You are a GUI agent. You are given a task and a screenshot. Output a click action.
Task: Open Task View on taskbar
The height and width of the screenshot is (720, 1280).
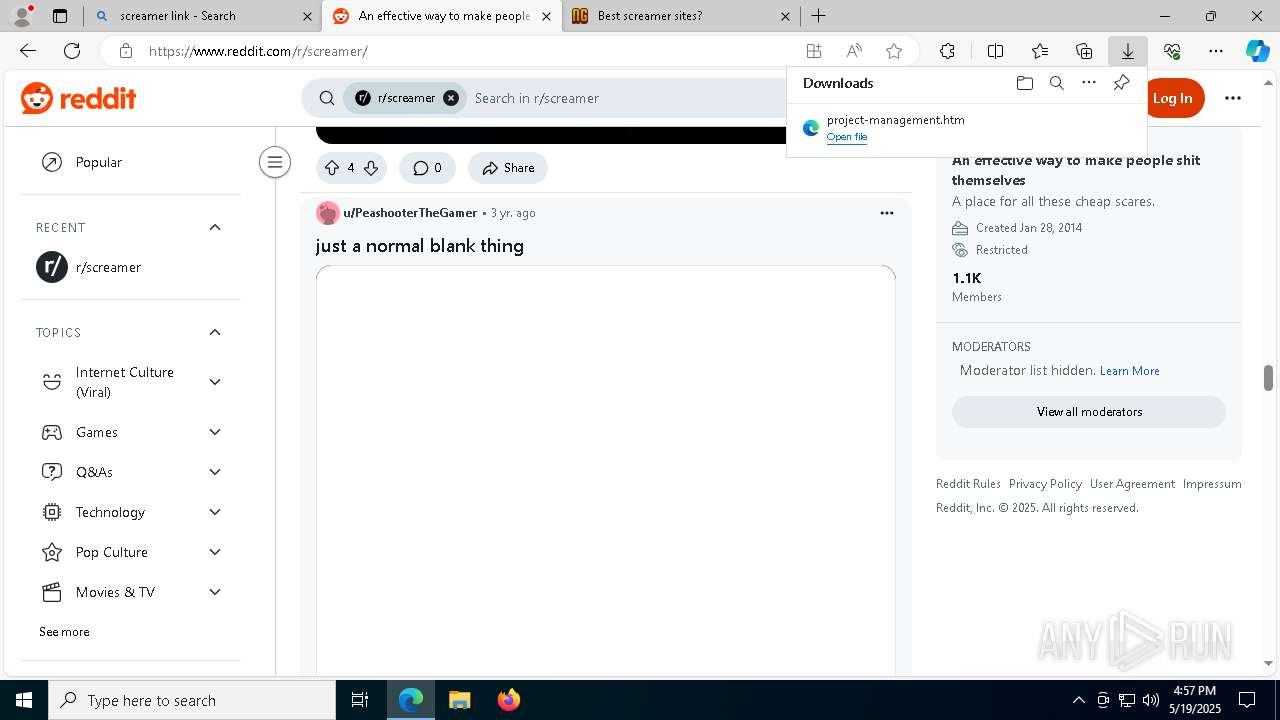point(360,700)
